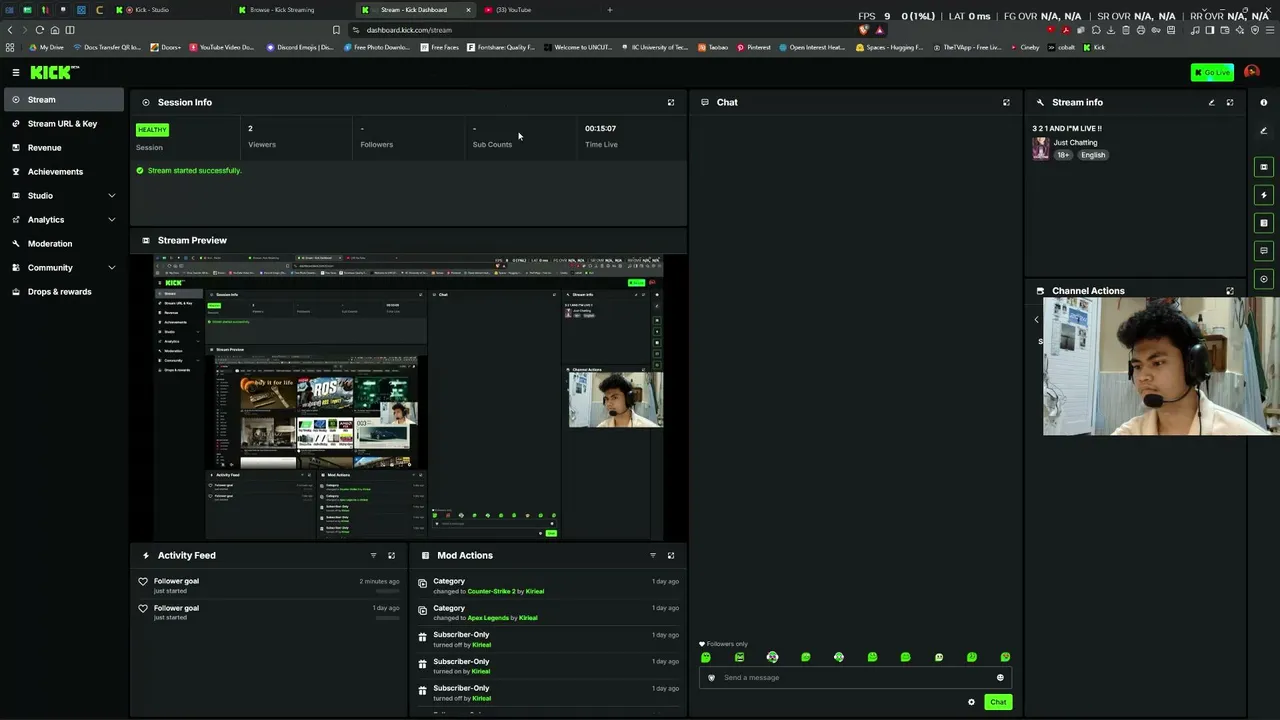Open the Pinterest bookmark
This screenshot has height=720, width=1280.
click(x=754, y=48)
